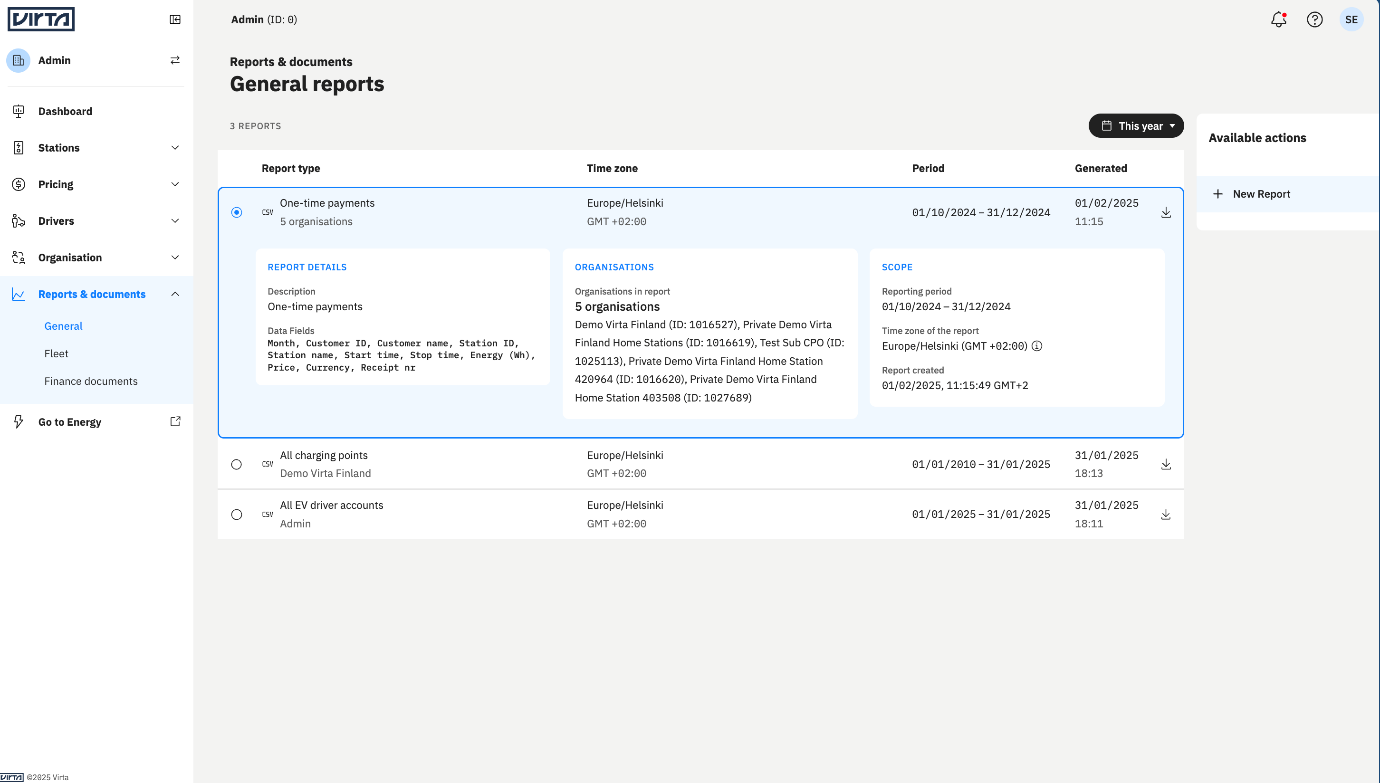This screenshot has width=1380, height=783.
Task: Click the Pricing dollar icon
Action: pyautogui.click(x=18, y=184)
